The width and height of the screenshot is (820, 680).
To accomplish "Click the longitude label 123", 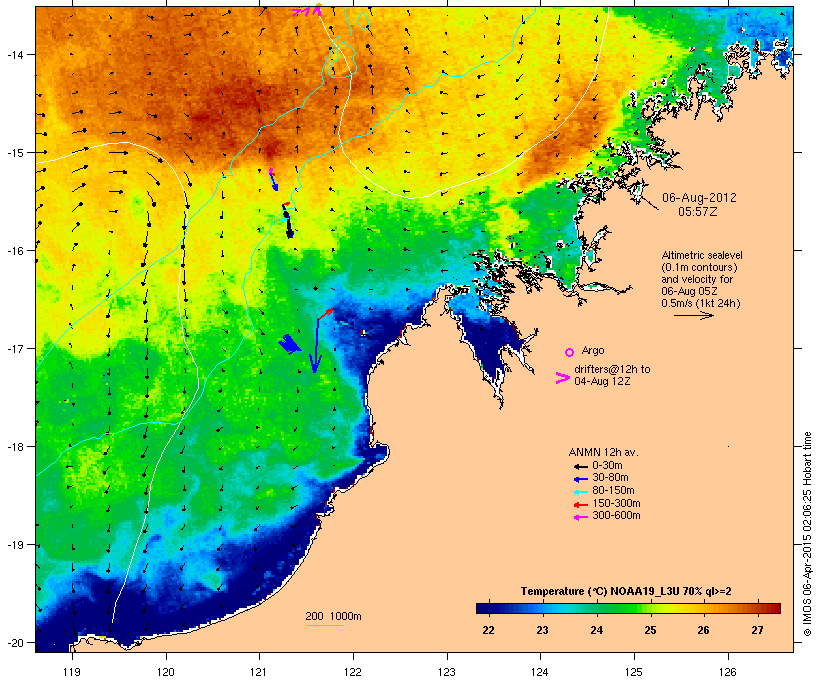I will 447,672.
